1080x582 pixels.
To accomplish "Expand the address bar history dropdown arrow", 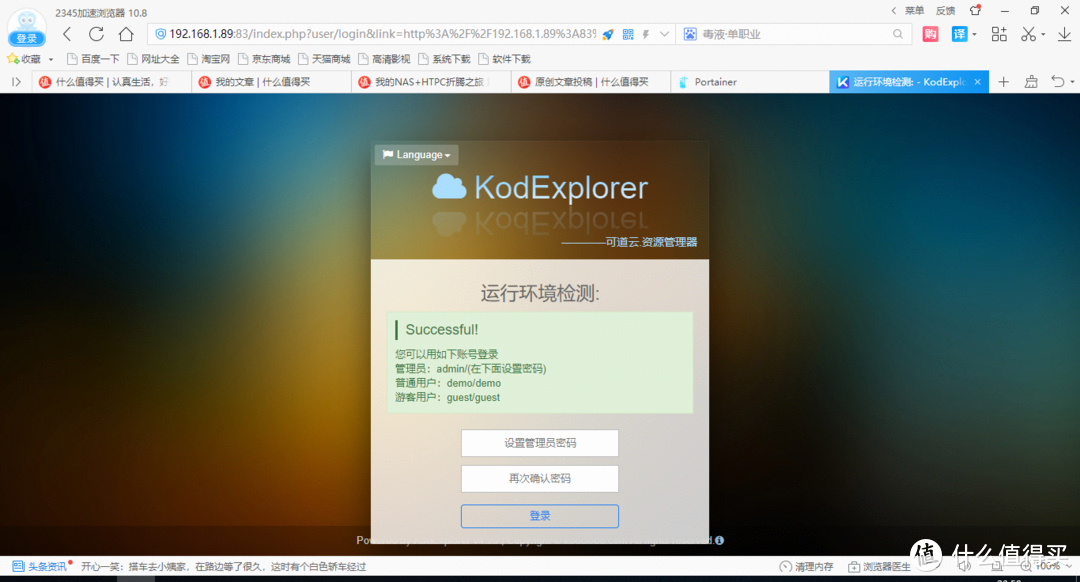I will 664,34.
